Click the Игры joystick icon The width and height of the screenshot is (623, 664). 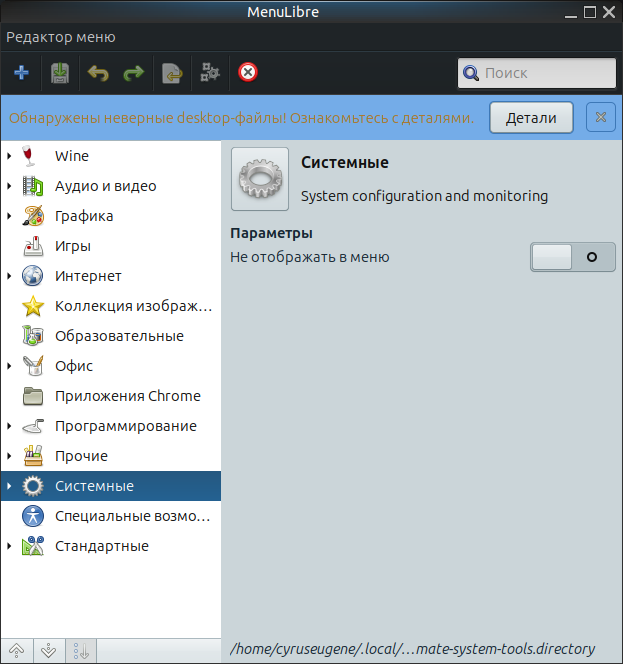click(x=33, y=246)
